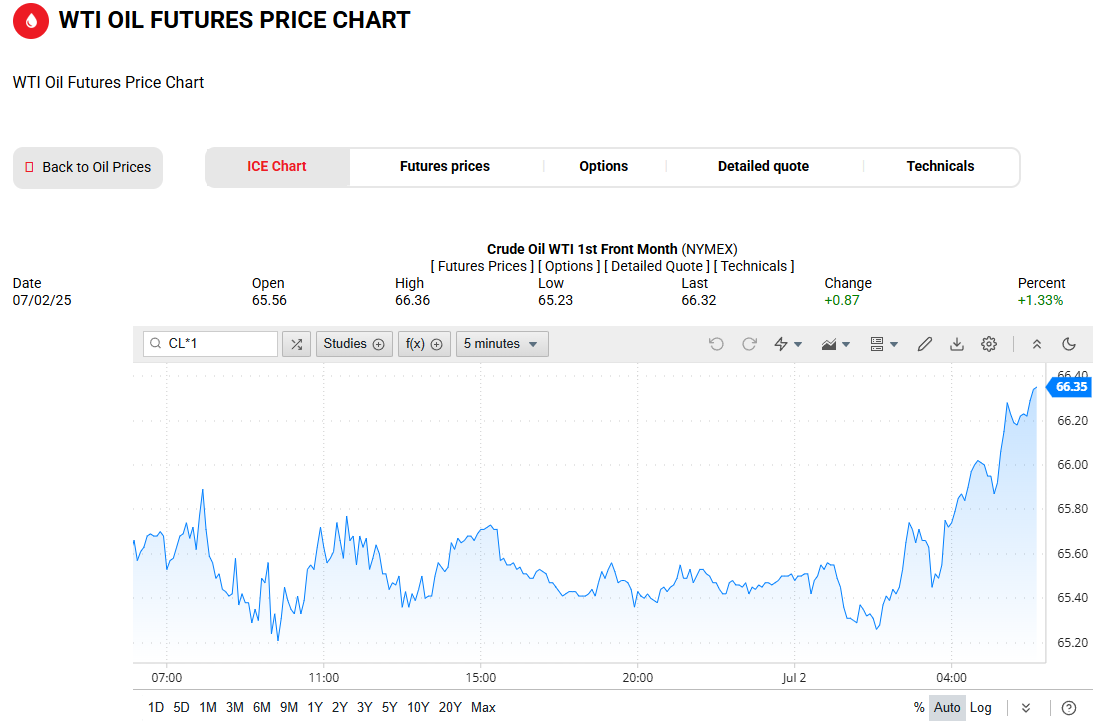The height and width of the screenshot is (724, 1102).
Task: Set chart range to 1Y
Action: pyautogui.click(x=315, y=708)
